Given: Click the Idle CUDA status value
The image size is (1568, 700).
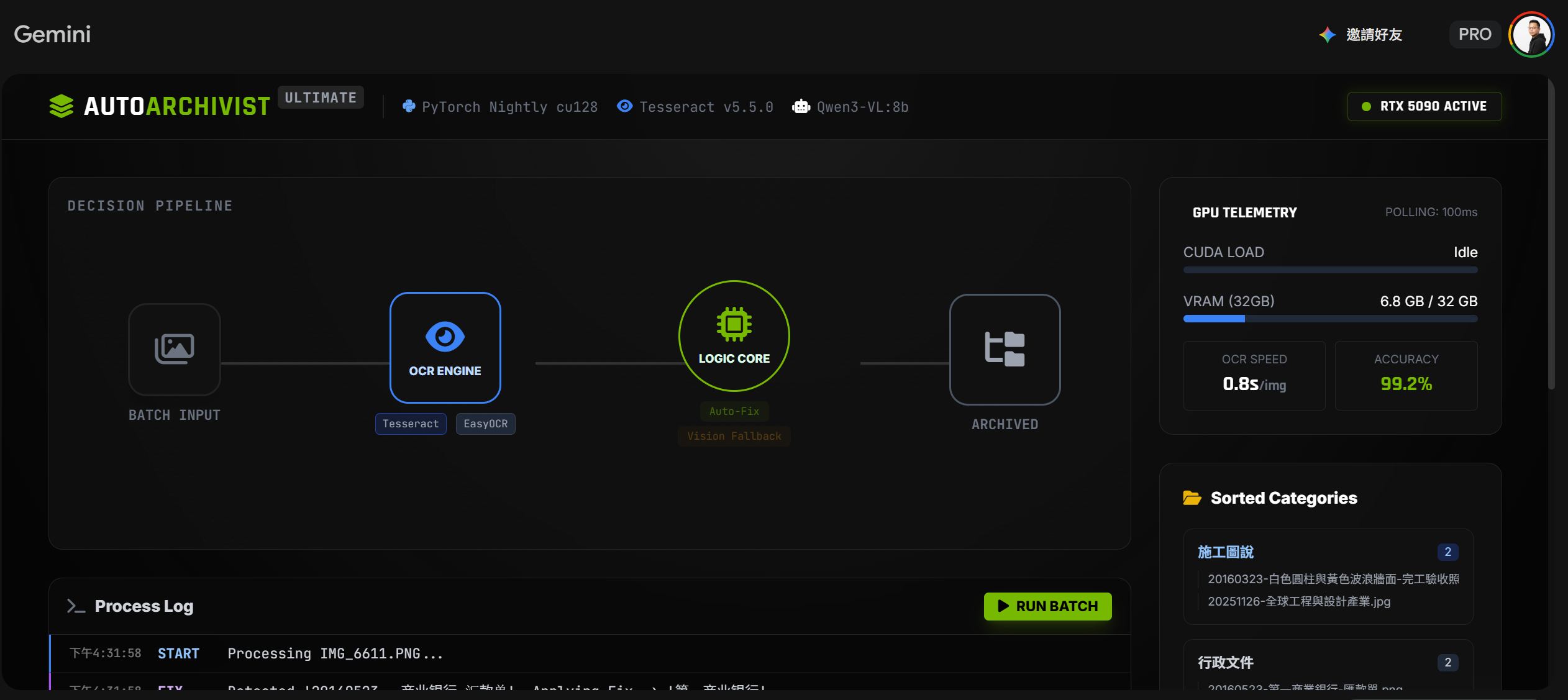Looking at the screenshot, I should [x=1465, y=252].
